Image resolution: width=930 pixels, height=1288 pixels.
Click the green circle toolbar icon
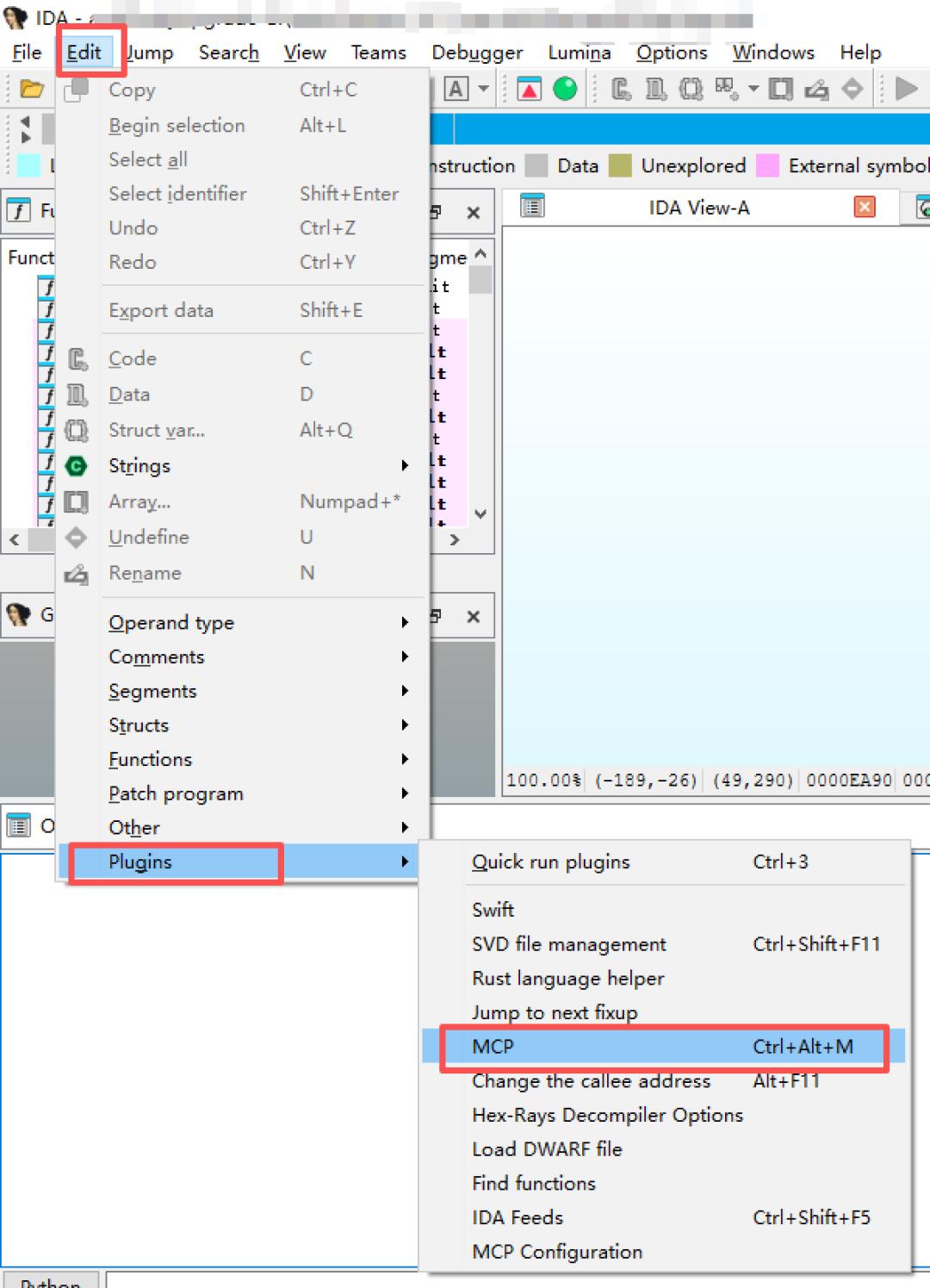coord(565,89)
